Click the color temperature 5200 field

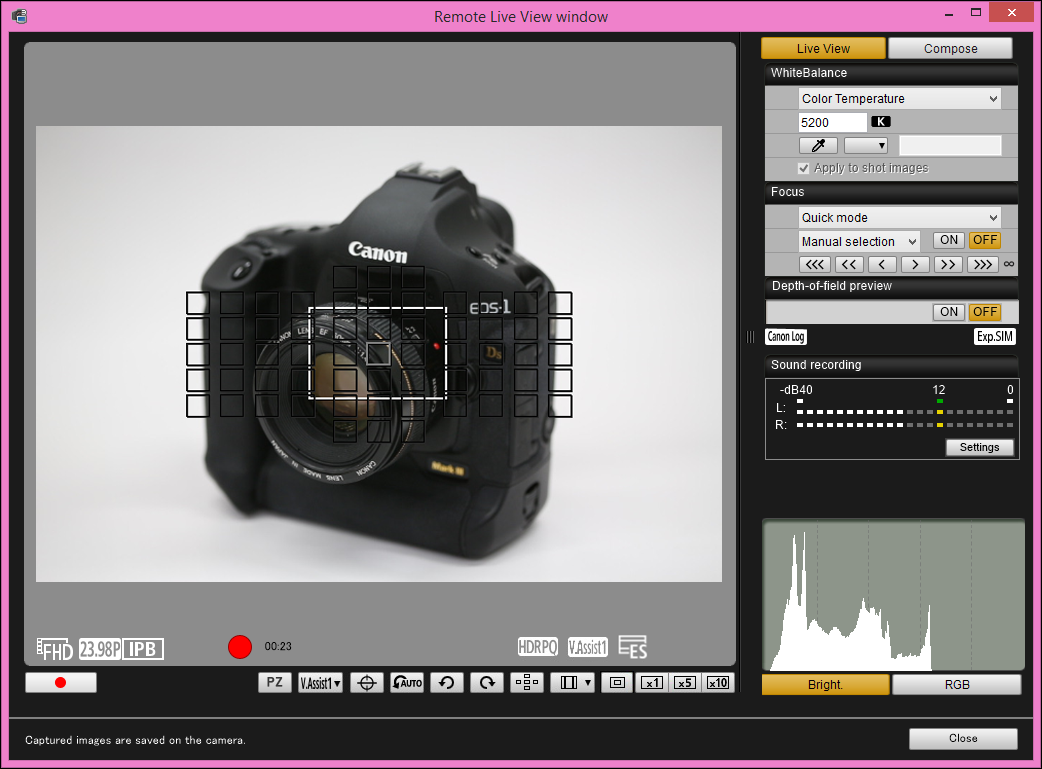pos(833,122)
